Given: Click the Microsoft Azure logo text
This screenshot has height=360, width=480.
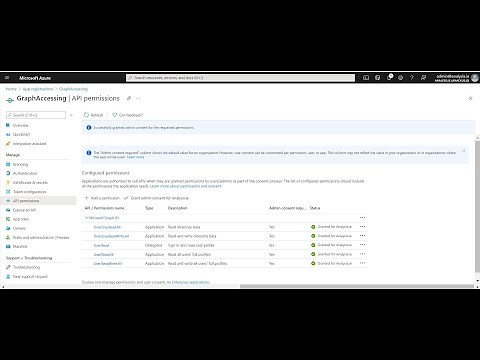Looking at the screenshot, I should (x=35, y=78).
